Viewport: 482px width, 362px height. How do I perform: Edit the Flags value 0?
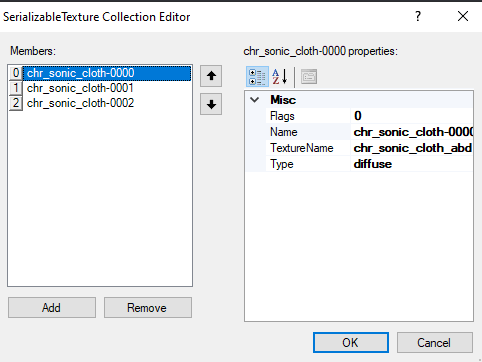click(x=412, y=116)
